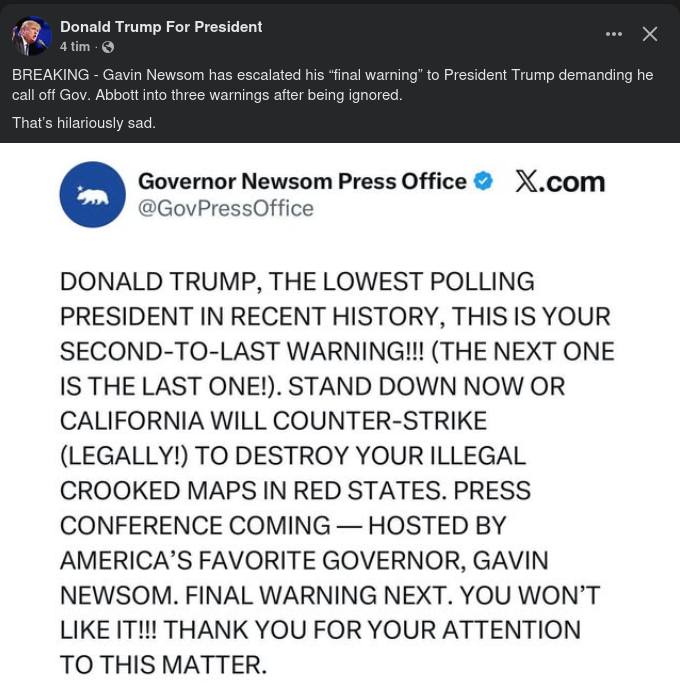Click the "4 tim" post timestamp
The height and width of the screenshot is (688, 680).
tap(75, 47)
